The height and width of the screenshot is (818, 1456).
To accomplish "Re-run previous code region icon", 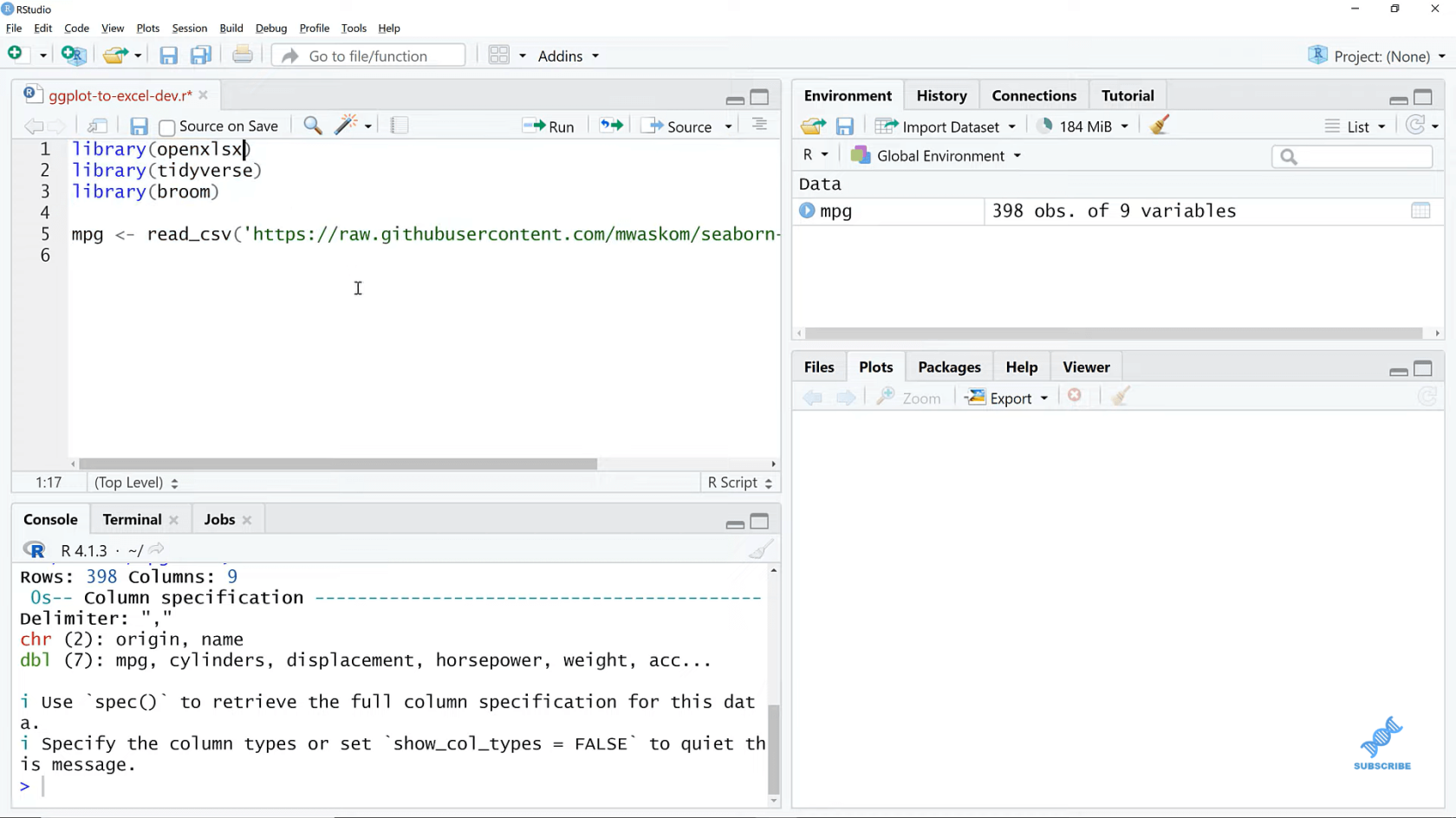I will pos(611,126).
